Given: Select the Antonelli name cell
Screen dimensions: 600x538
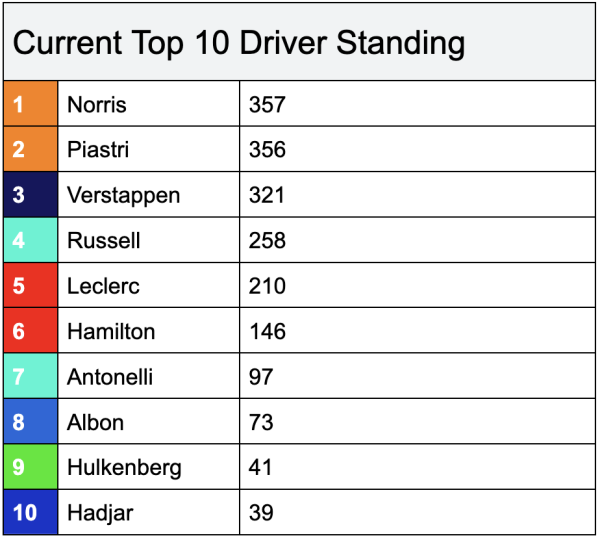Looking at the screenshot, I should tap(148, 377).
